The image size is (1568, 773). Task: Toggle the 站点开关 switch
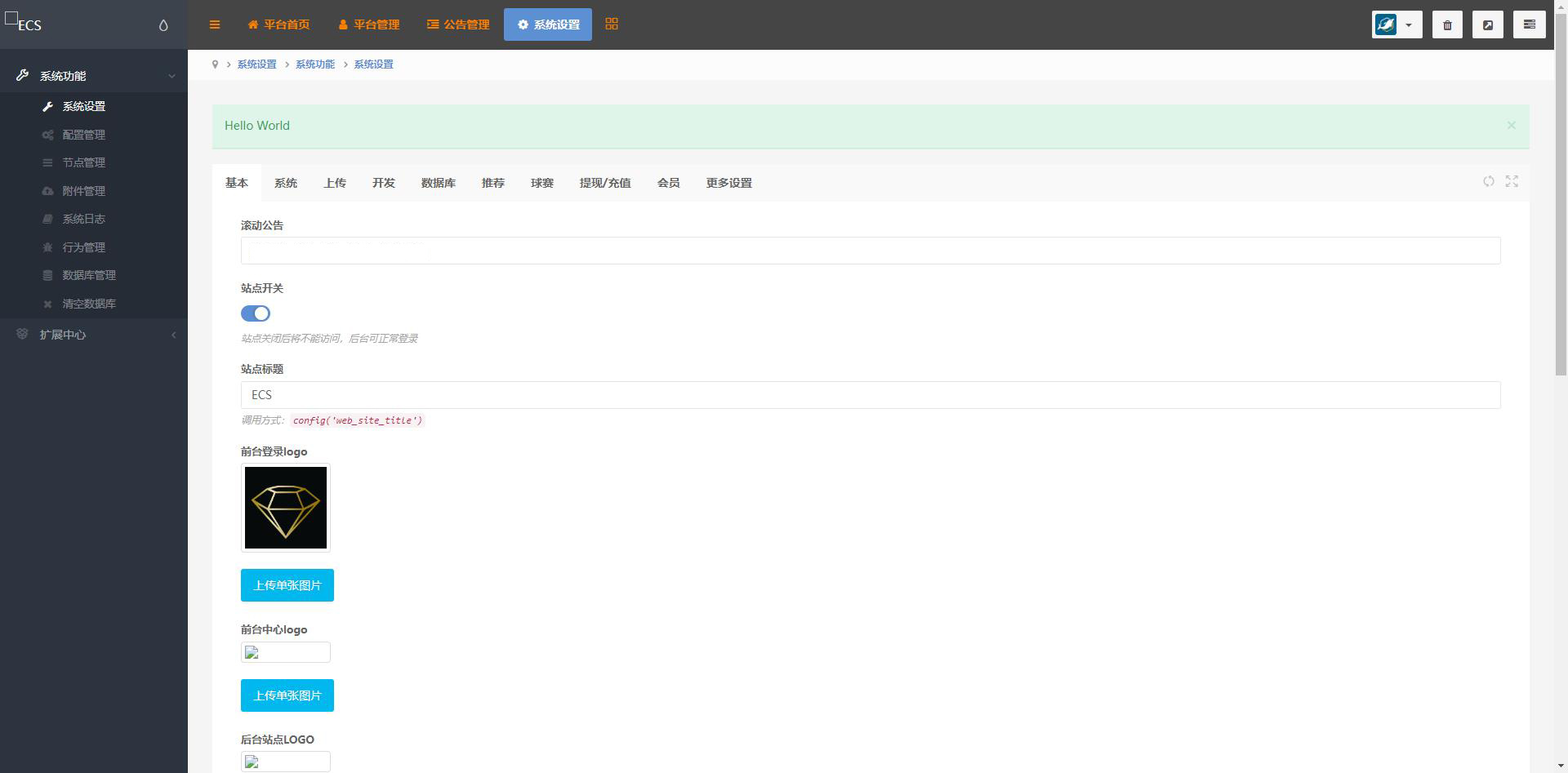[x=256, y=313]
